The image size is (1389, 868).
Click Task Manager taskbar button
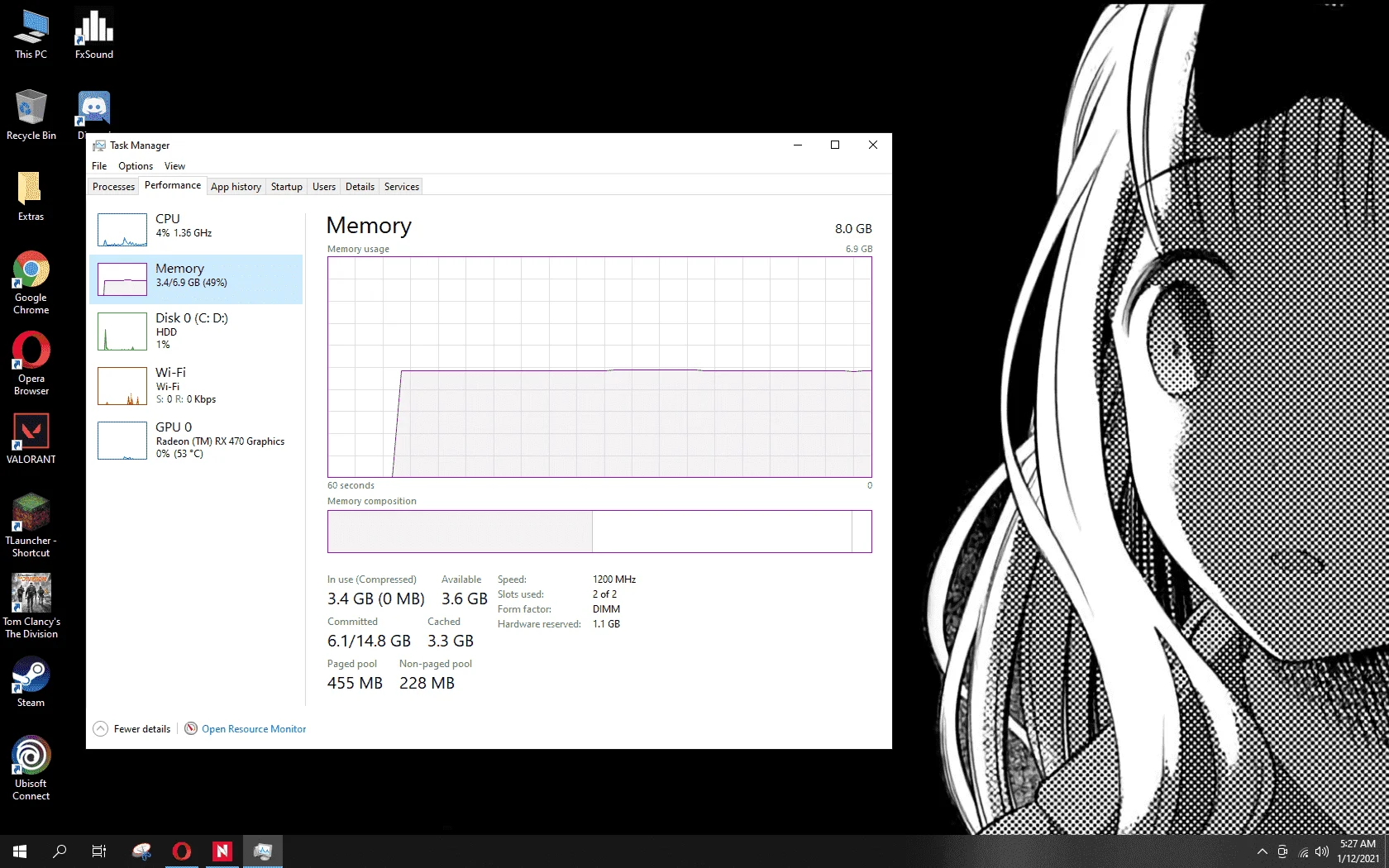[263, 851]
